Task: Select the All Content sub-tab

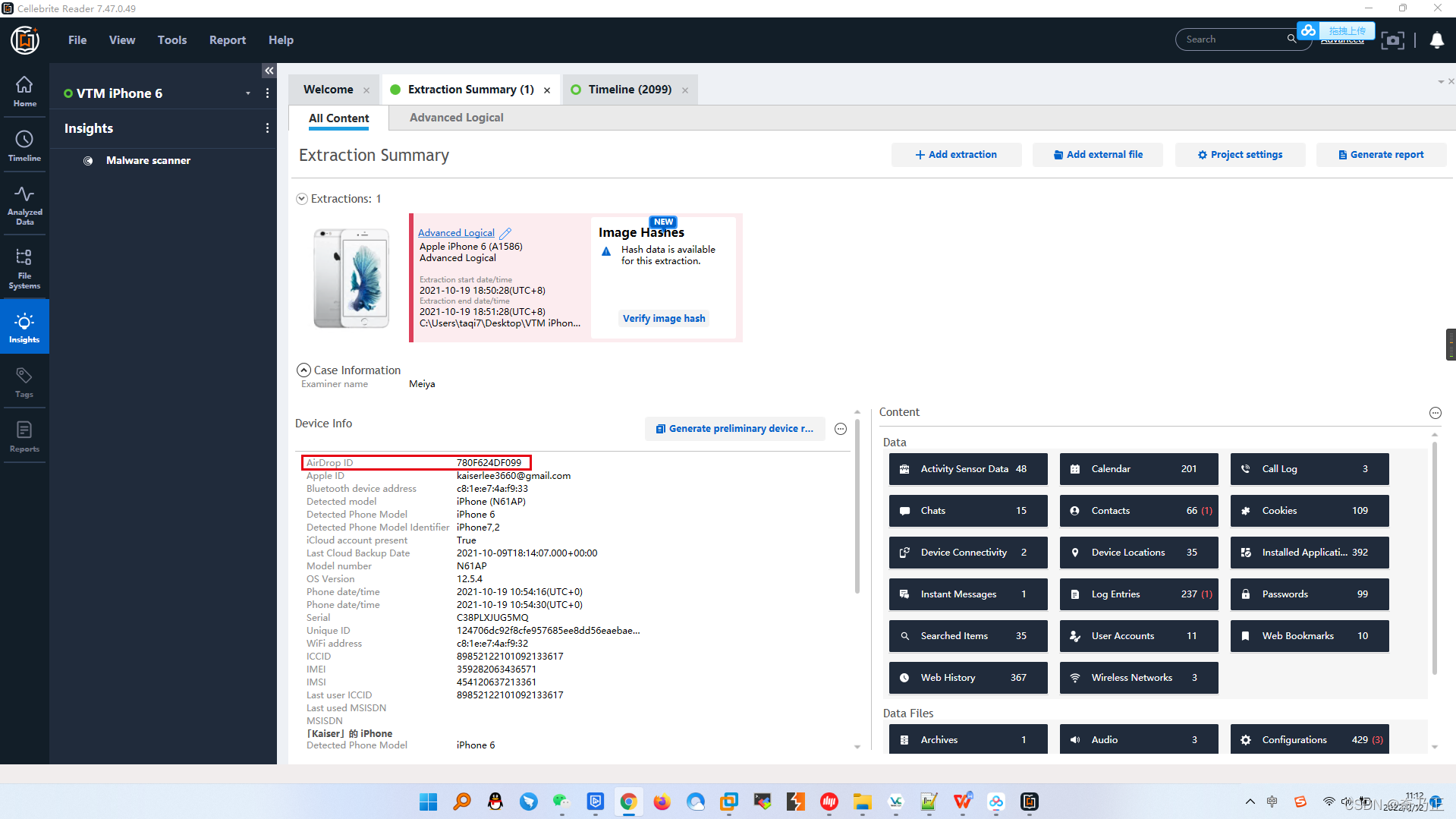Action: pyautogui.click(x=338, y=118)
